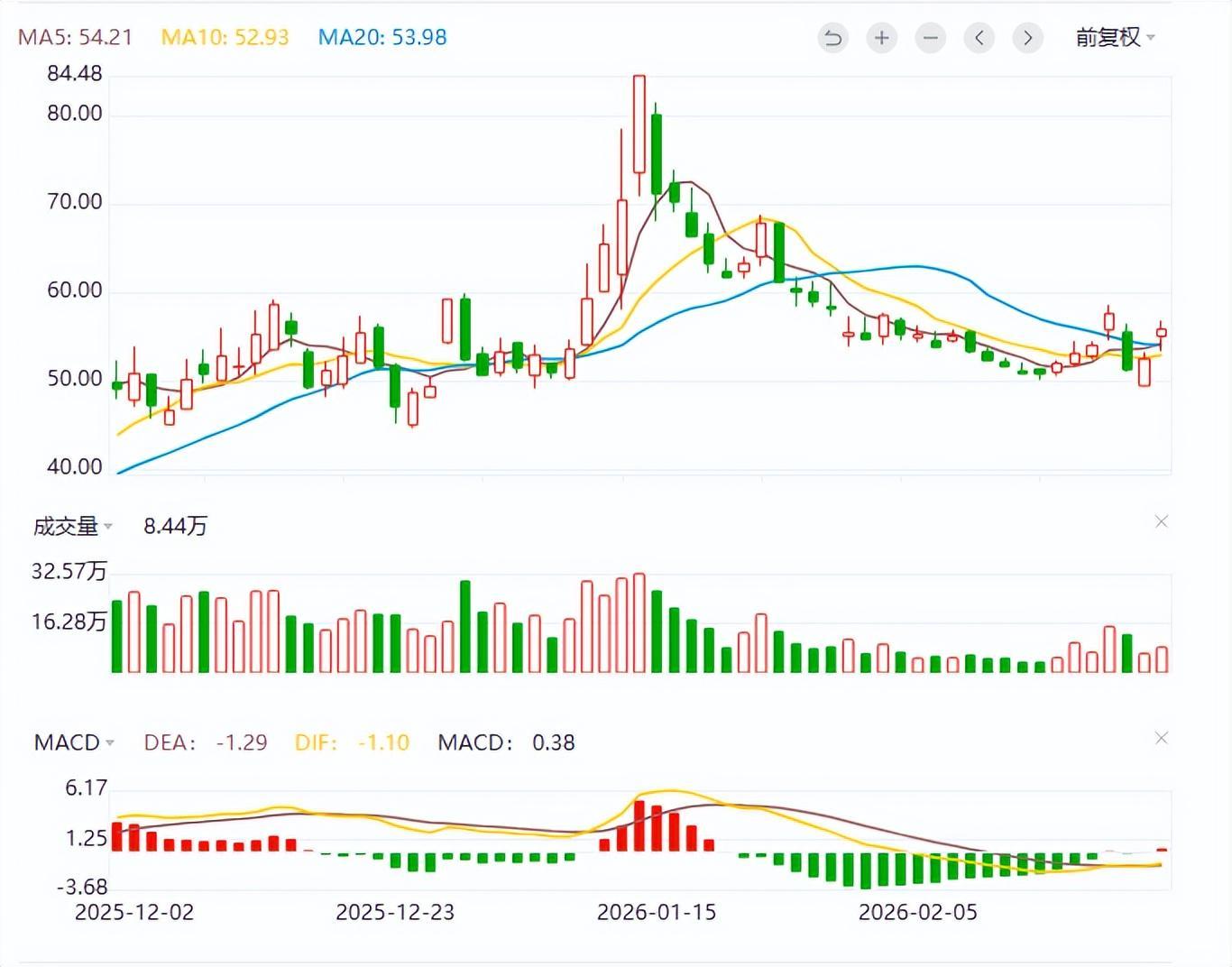Select the 2025-12-23 date axis marker

coord(395,913)
